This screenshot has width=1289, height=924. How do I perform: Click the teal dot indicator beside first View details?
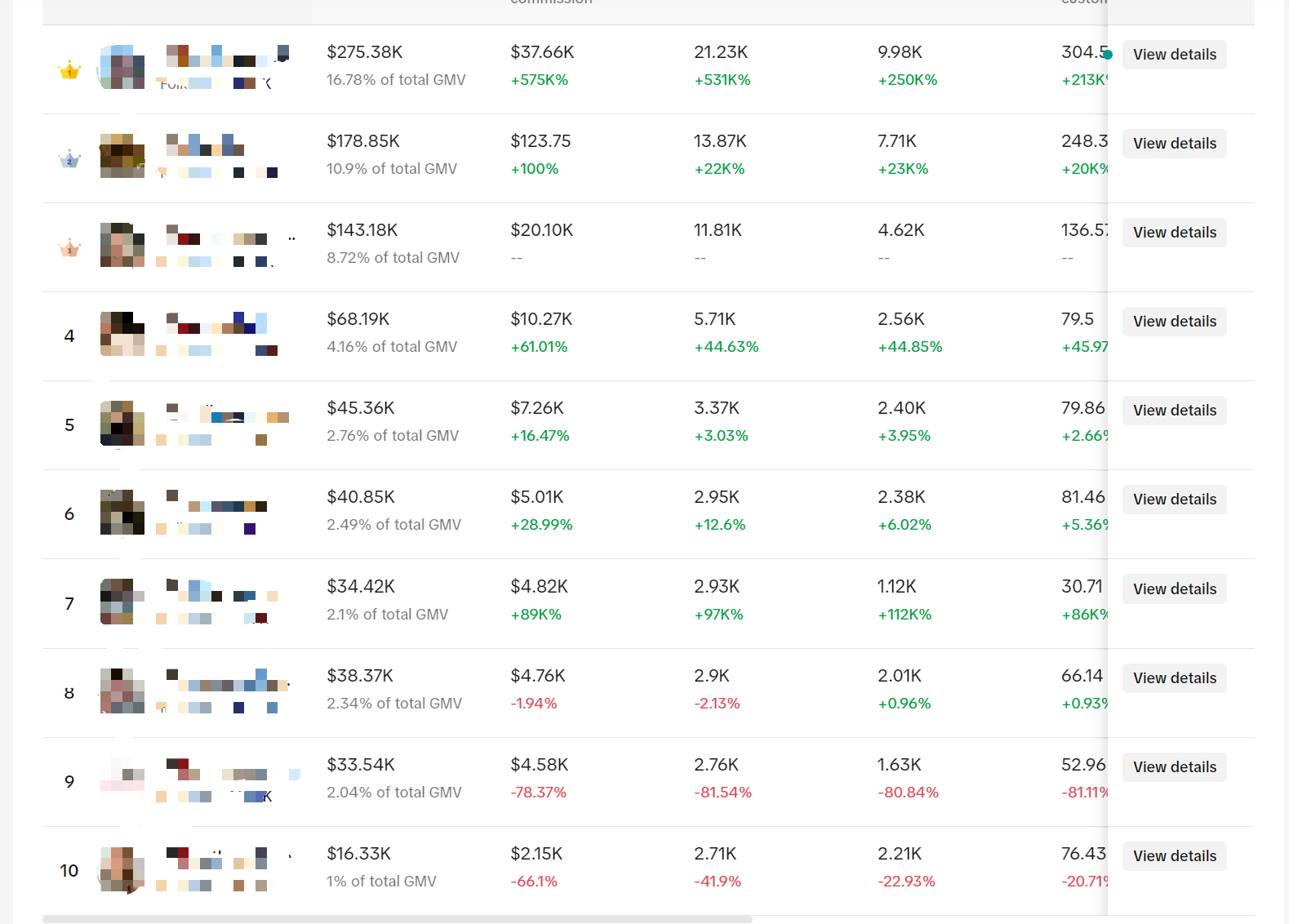click(1108, 55)
